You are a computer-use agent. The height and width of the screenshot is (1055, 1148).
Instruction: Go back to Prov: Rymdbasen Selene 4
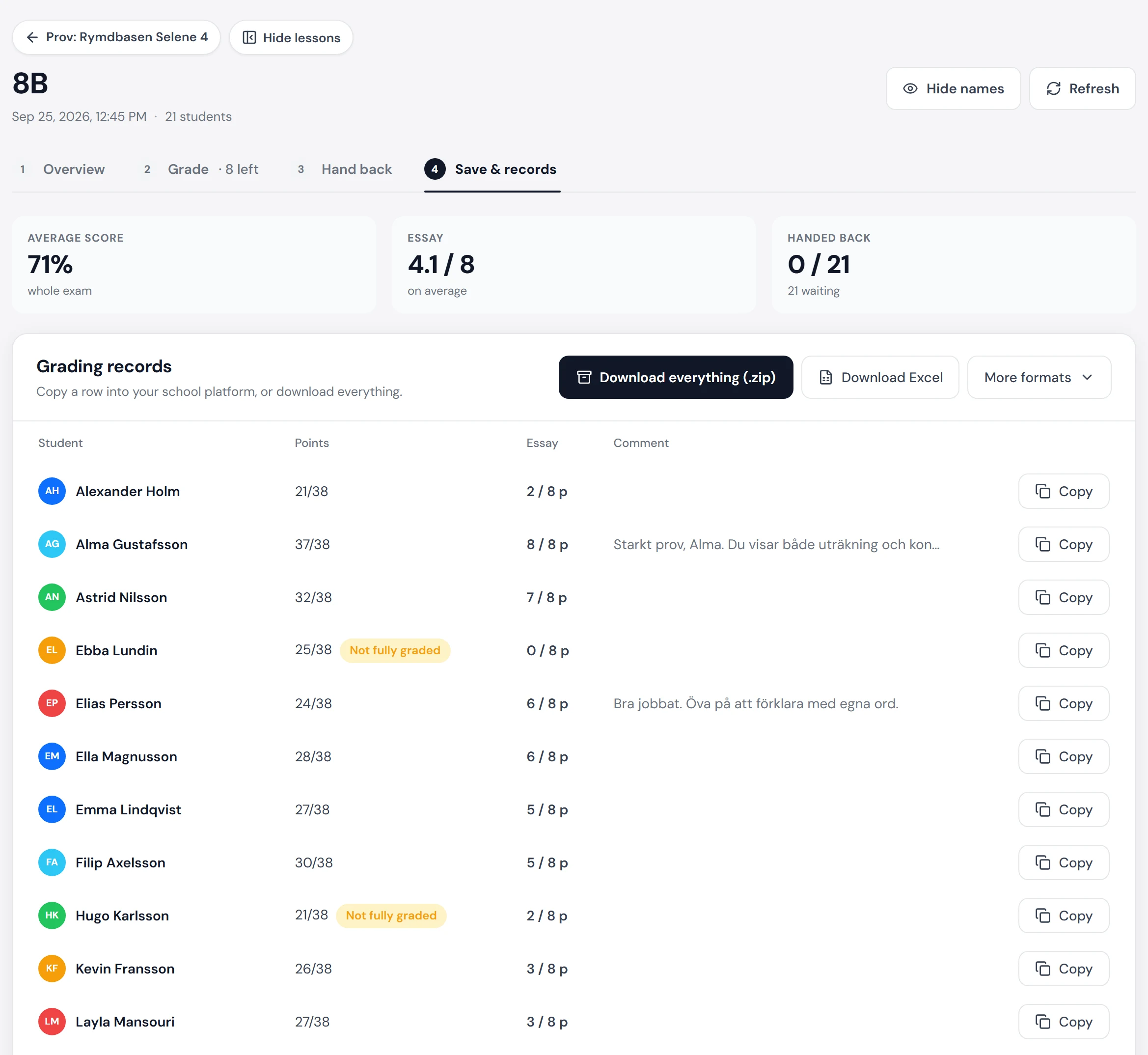tap(116, 37)
